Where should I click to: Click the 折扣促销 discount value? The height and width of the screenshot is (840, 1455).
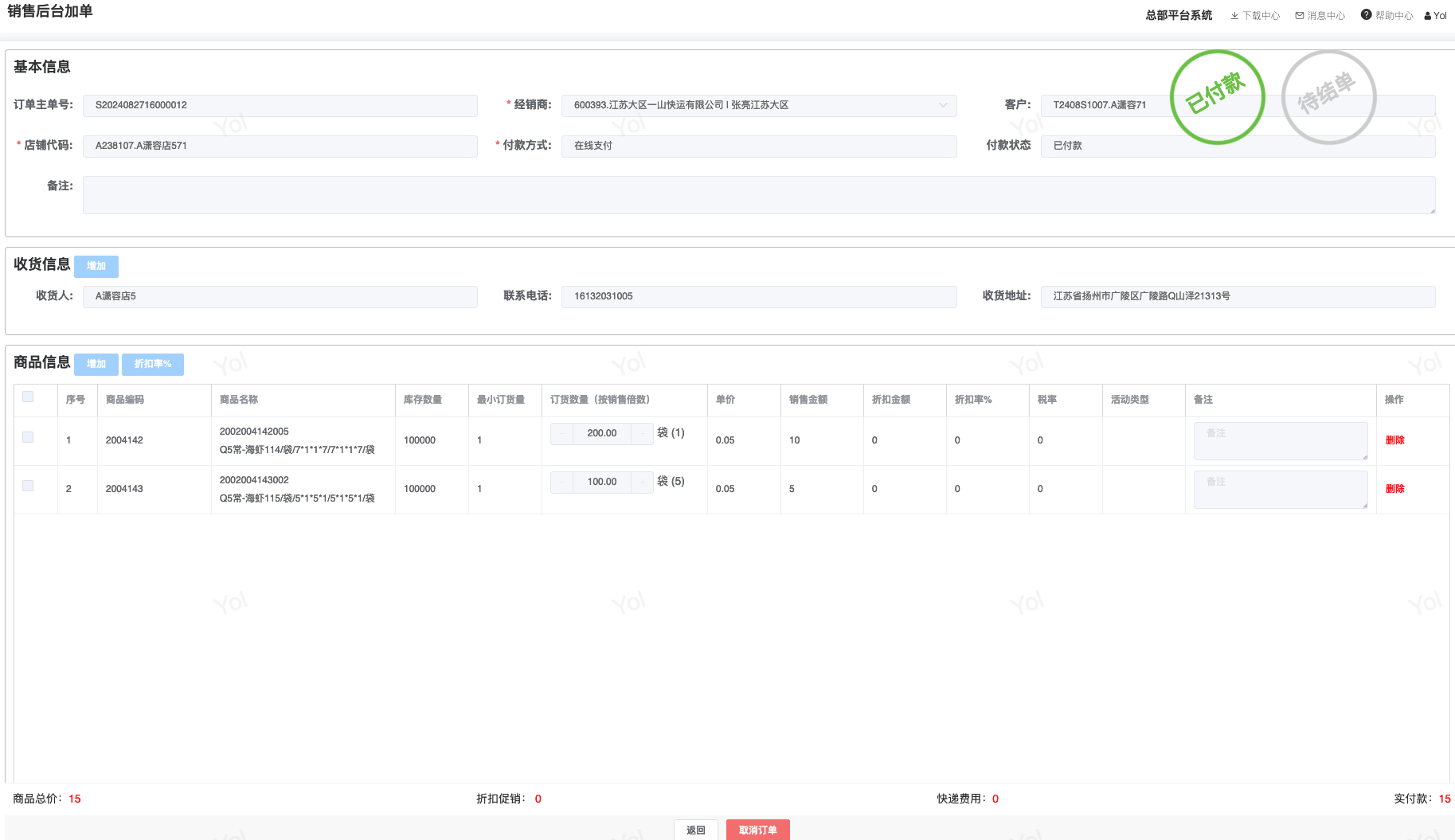tap(538, 799)
